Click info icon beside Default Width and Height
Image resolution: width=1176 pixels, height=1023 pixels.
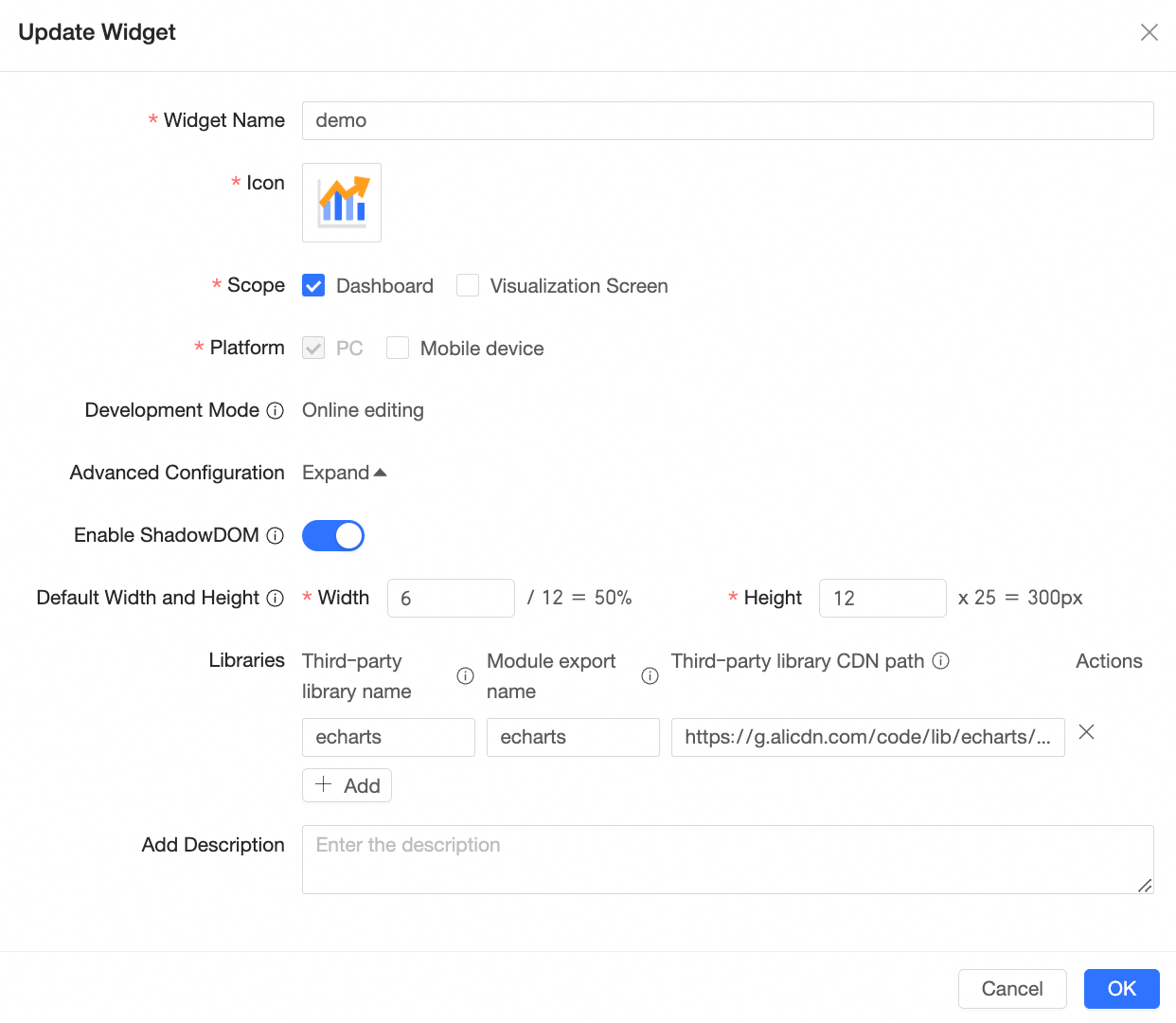pos(276,599)
